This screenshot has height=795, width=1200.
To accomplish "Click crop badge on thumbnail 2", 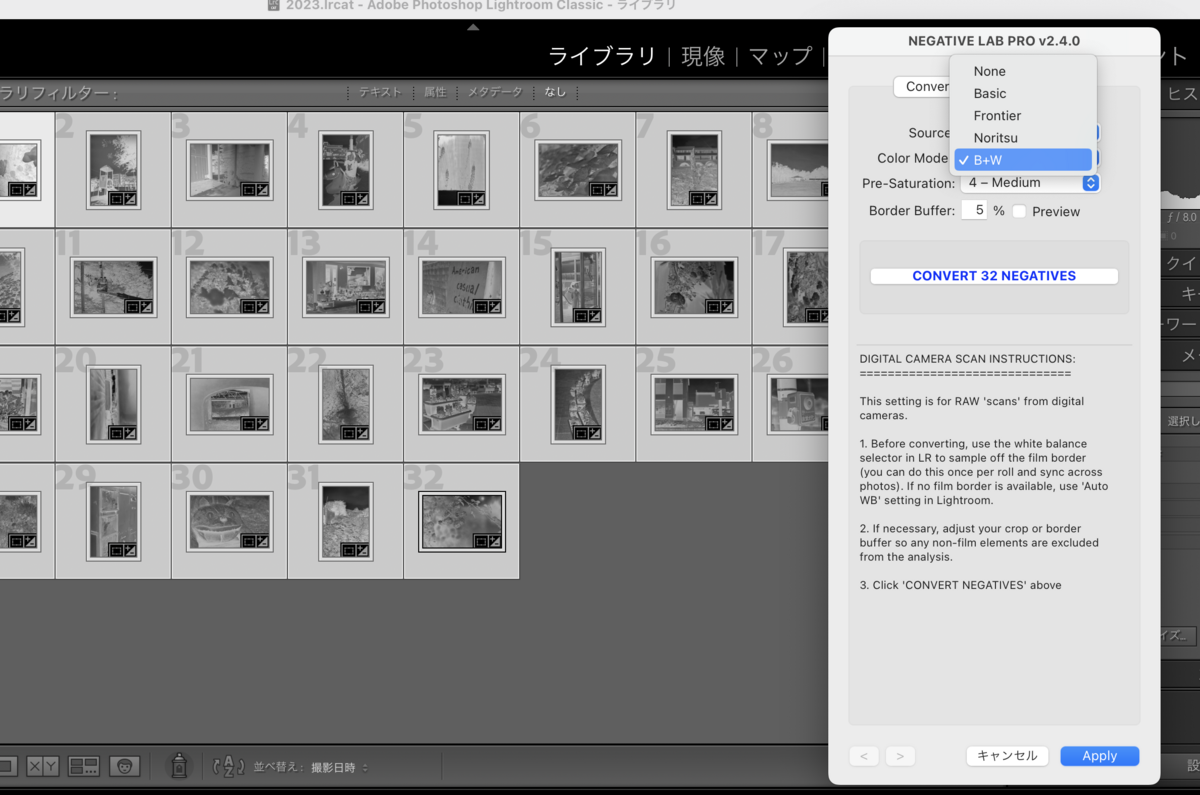I will coord(116,198).
